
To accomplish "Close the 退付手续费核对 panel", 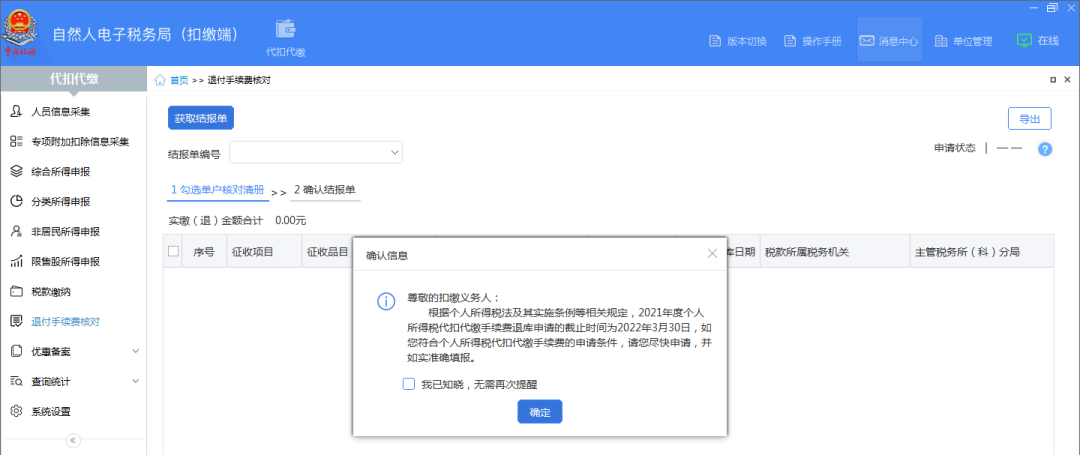I will pos(1067,80).
